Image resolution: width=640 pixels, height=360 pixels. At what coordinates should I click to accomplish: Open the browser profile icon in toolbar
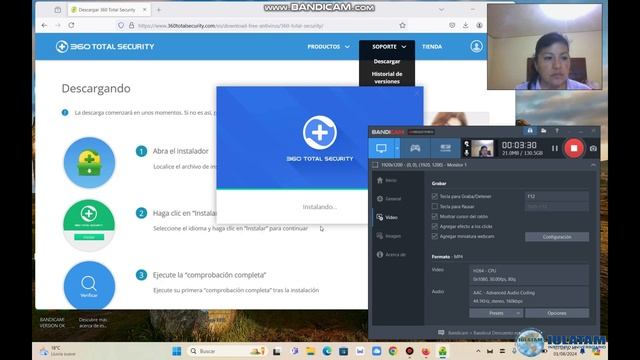(x=479, y=25)
